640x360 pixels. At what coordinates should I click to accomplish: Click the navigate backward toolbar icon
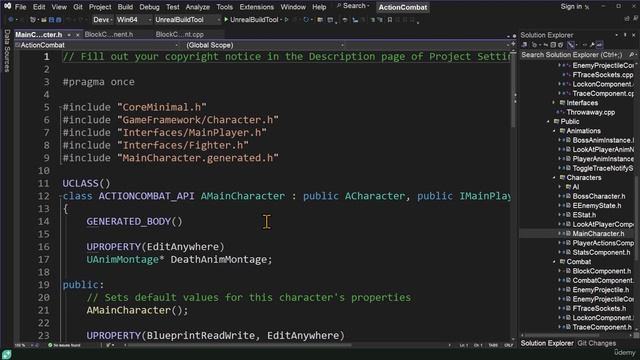point(11,20)
